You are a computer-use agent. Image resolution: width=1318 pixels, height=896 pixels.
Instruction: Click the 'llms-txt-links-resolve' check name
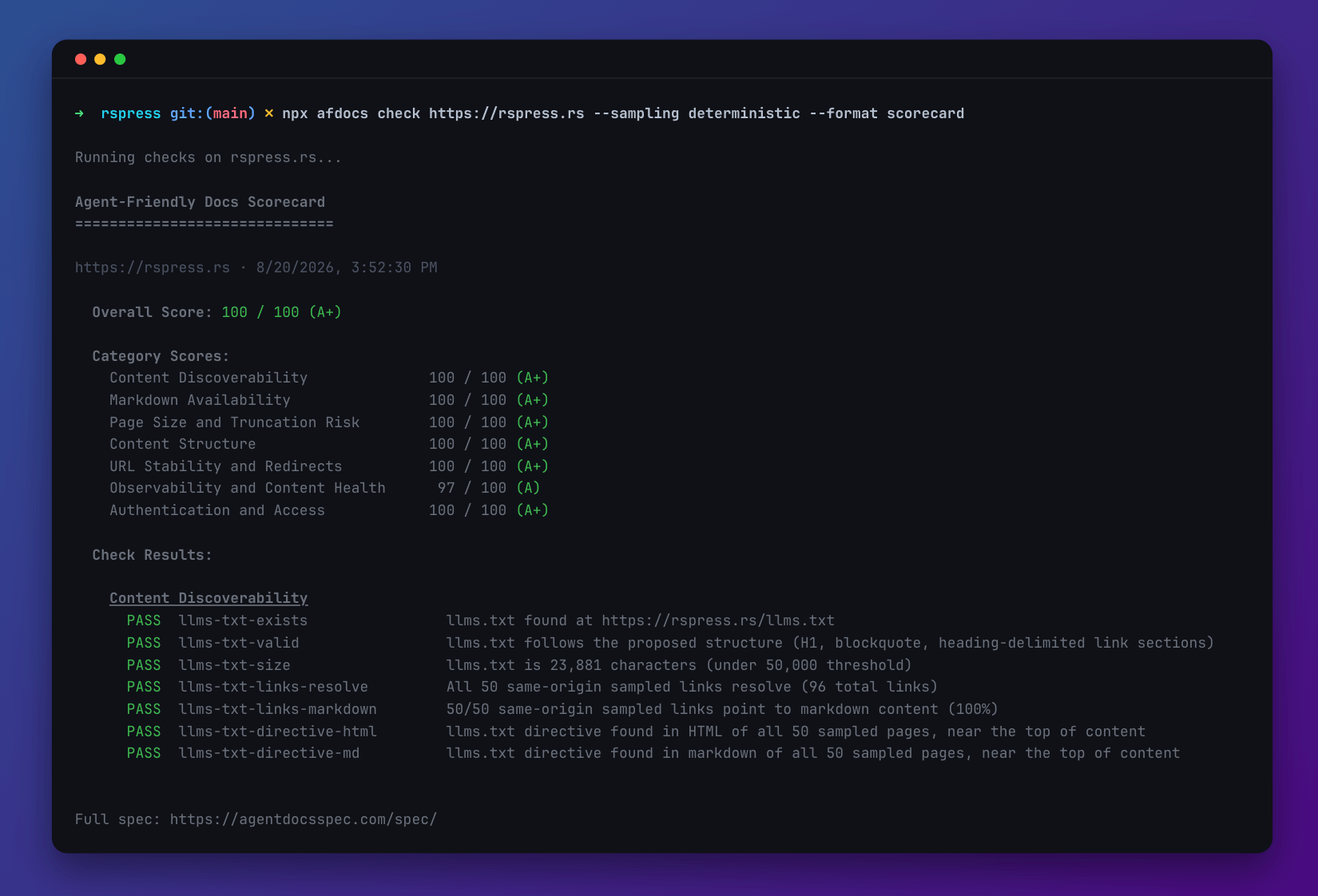click(x=273, y=687)
